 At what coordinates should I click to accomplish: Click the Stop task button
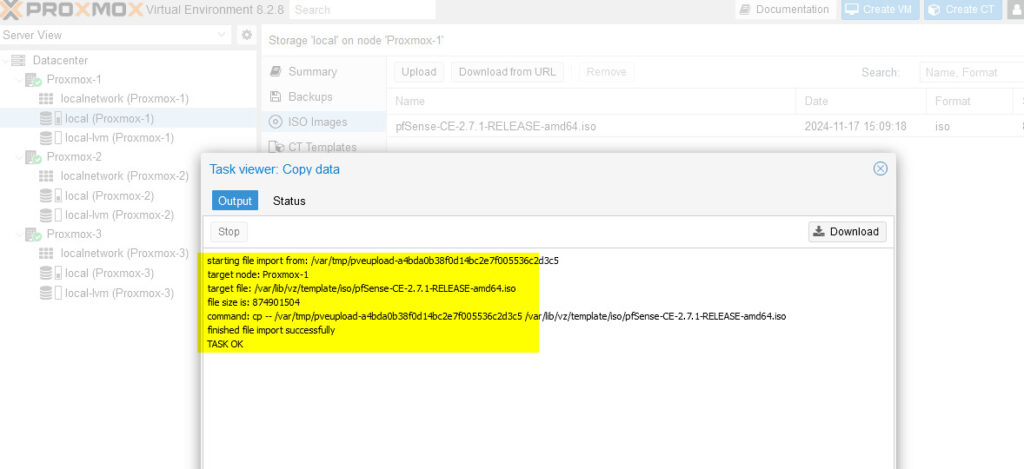tap(229, 231)
